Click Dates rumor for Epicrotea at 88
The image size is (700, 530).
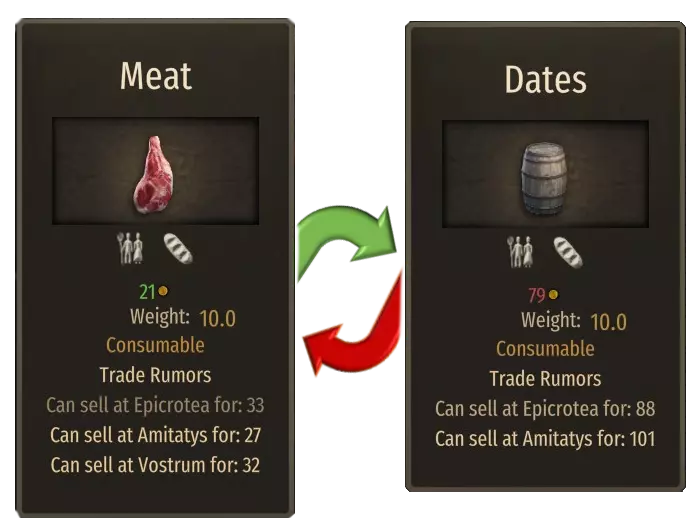[x=545, y=409]
